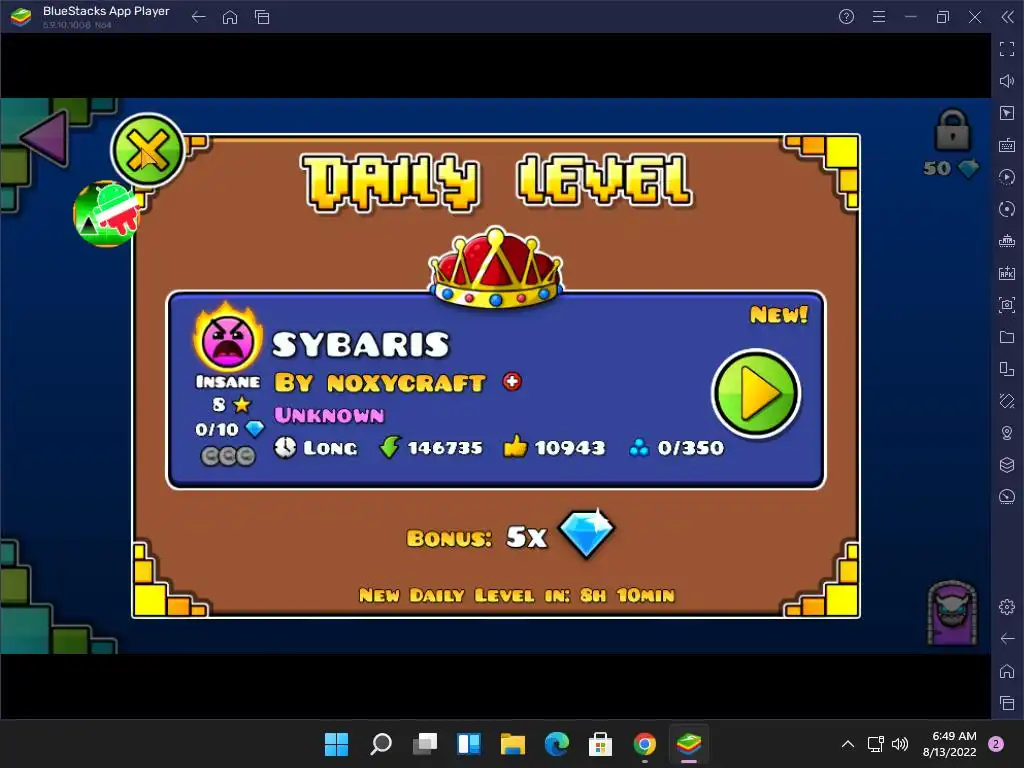Screen dimensions: 1024x768
Task: Launch Google Chrome from taskbar
Action: tap(645, 744)
